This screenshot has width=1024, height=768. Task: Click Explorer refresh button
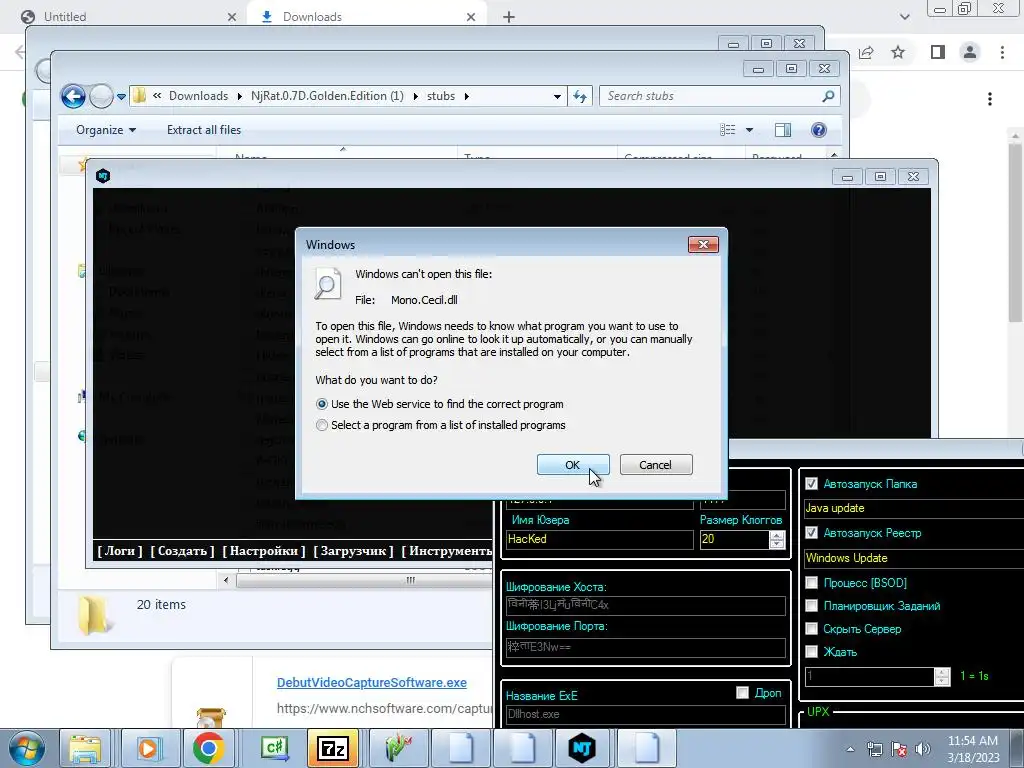click(580, 97)
